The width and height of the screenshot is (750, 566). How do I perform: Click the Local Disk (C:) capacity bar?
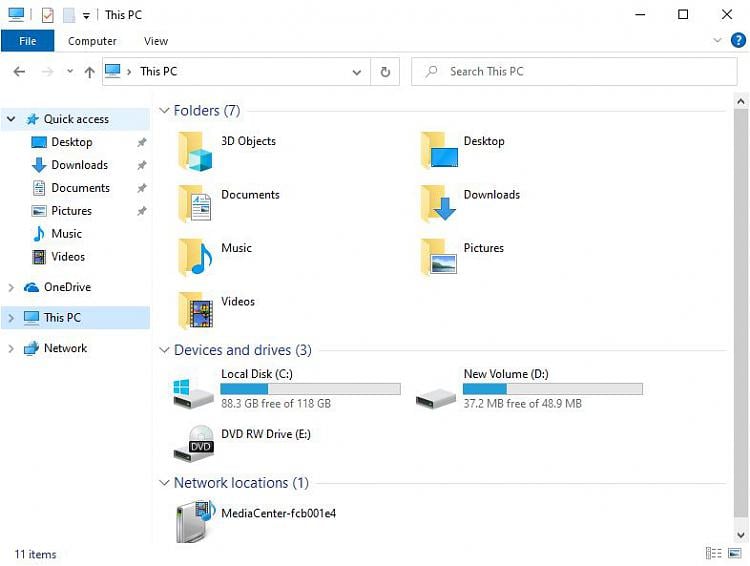[310, 388]
